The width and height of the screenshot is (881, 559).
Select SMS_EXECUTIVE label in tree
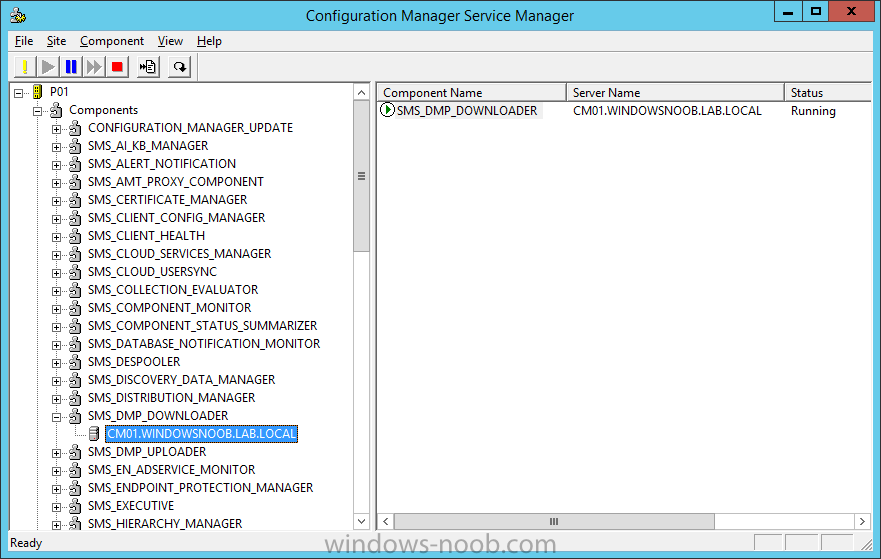pos(131,506)
